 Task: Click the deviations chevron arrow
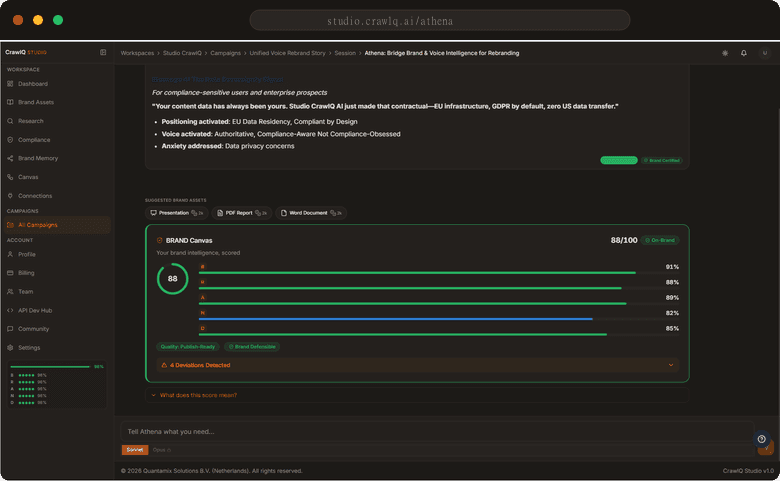[x=671, y=365]
